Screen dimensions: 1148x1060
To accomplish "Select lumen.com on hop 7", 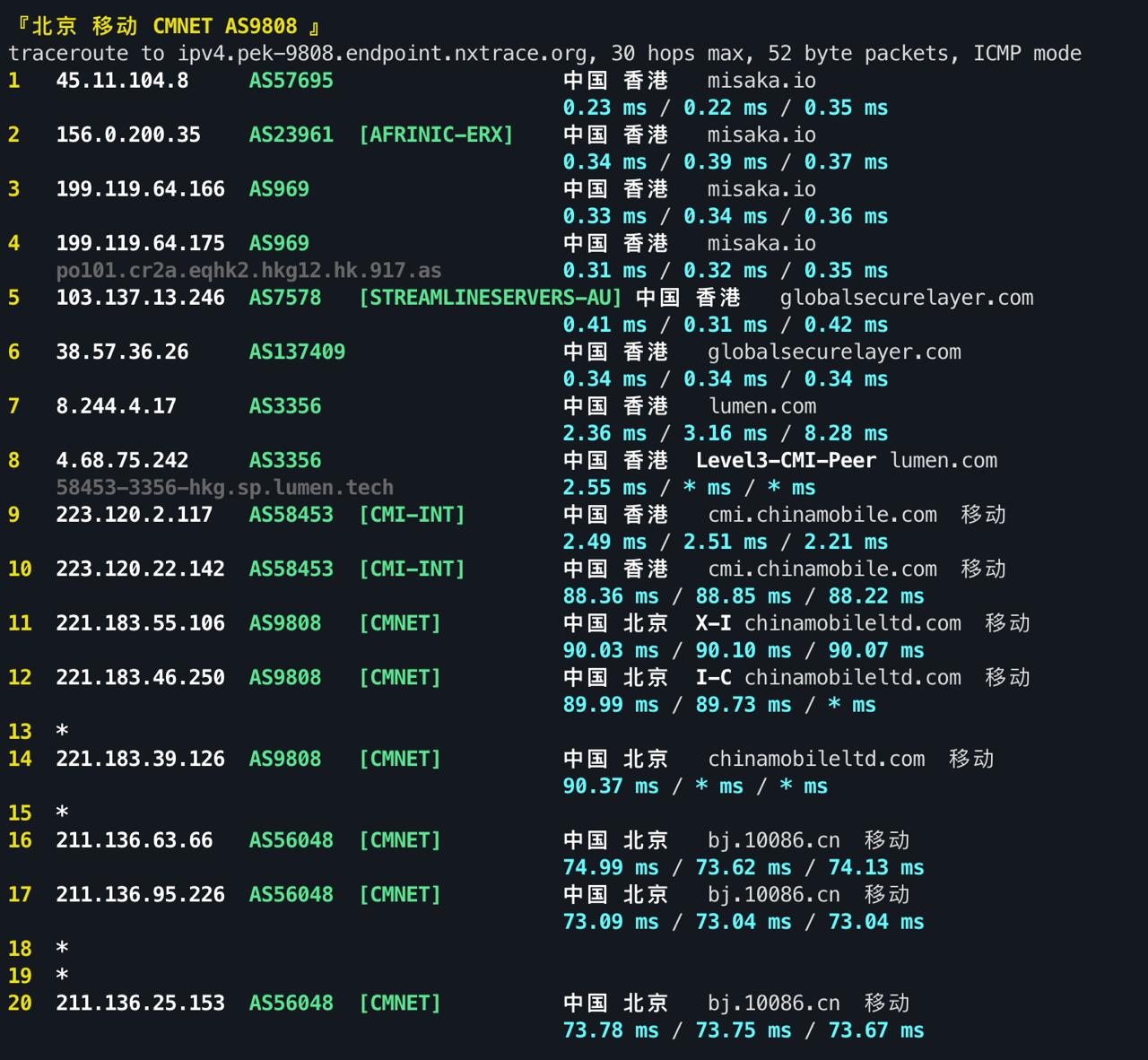I will [761, 406].
